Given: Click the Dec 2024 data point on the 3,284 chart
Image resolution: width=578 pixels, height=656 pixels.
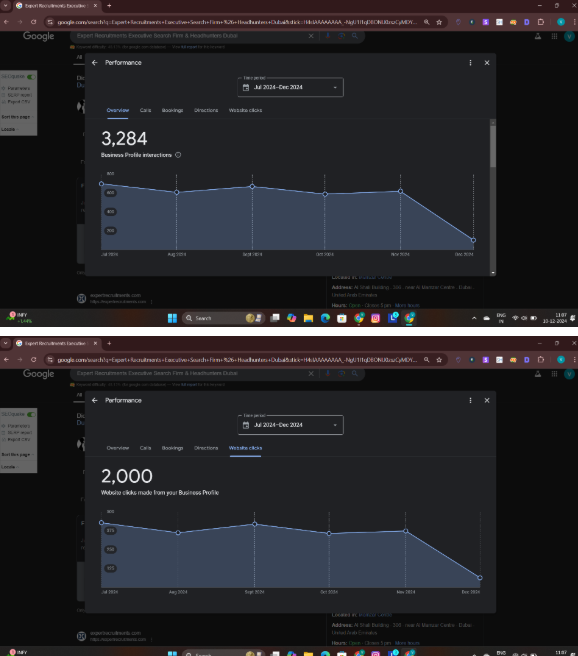Looking at the screenshot, I should click(x=473, y=240).
